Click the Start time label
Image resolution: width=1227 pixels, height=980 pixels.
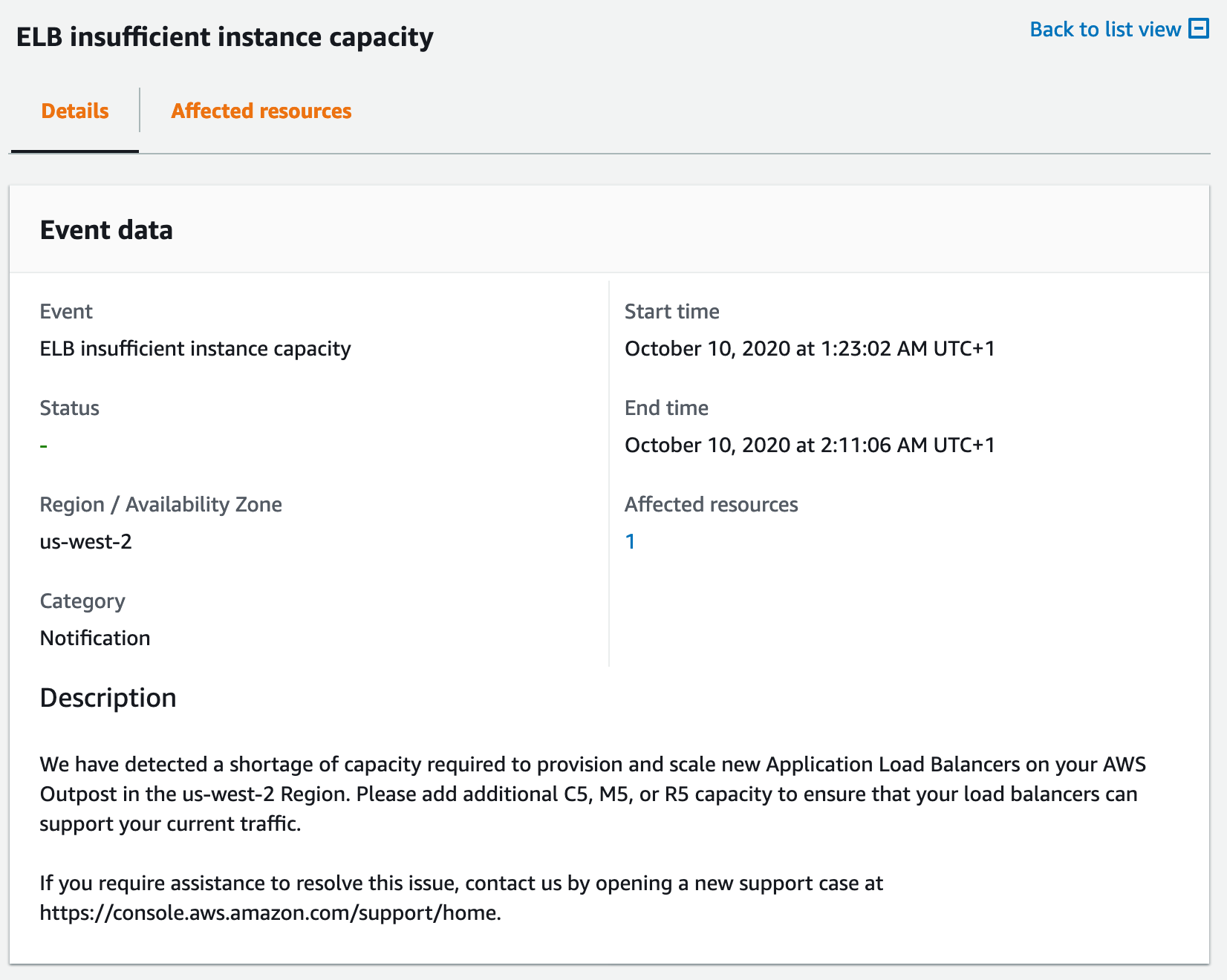point(672,311)
